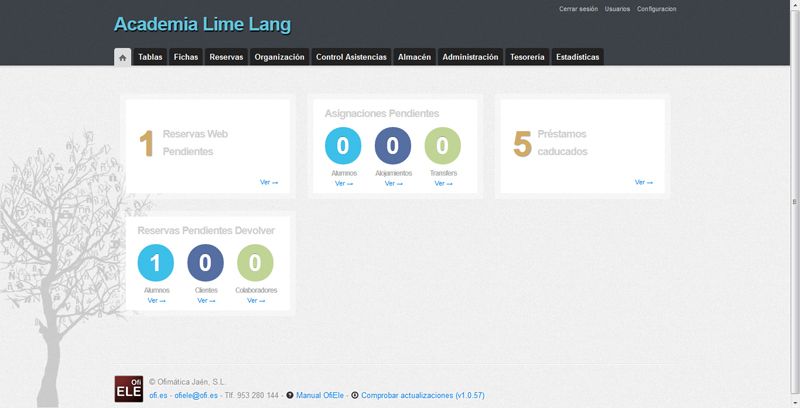Click the Cerrar sesión link
The width and height of the screenshot is (800, 408).
point(578,8)
